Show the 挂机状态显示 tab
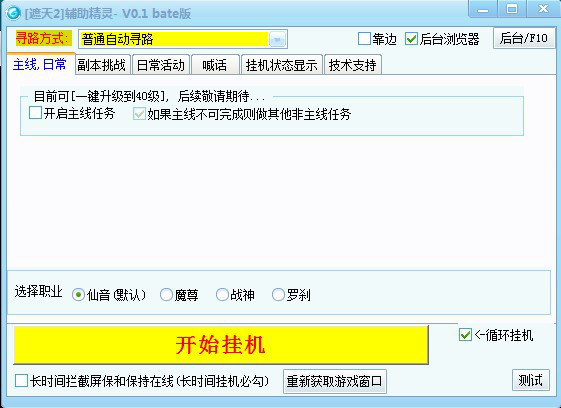 [282, 65]
